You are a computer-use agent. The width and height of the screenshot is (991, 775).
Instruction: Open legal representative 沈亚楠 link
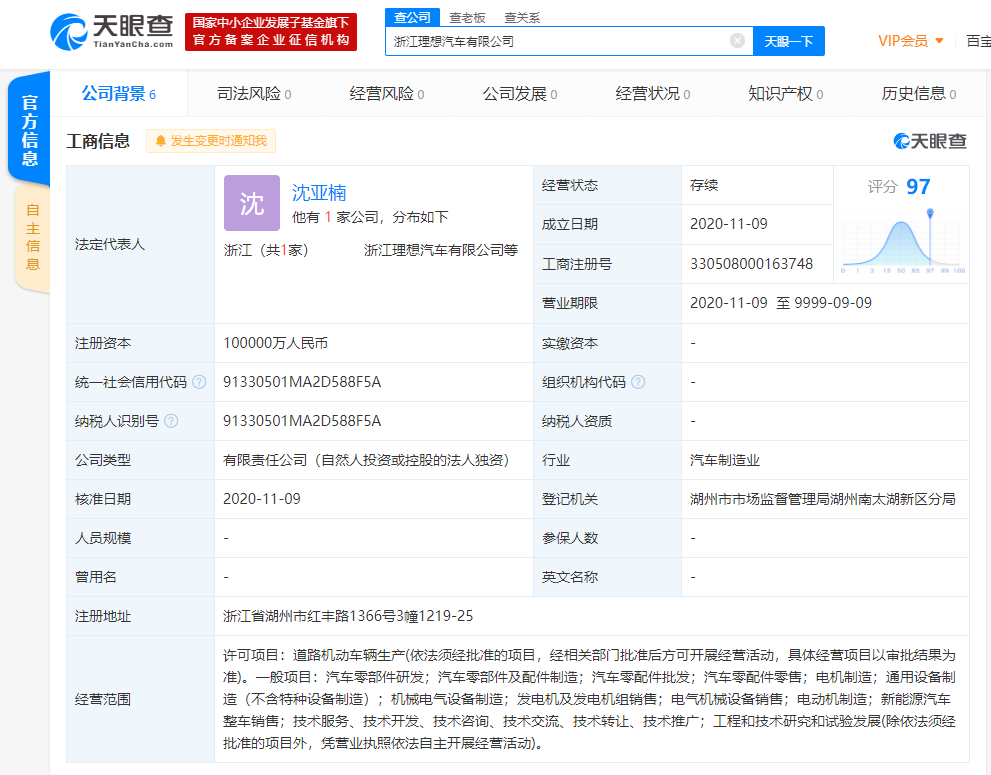point(319,192)
